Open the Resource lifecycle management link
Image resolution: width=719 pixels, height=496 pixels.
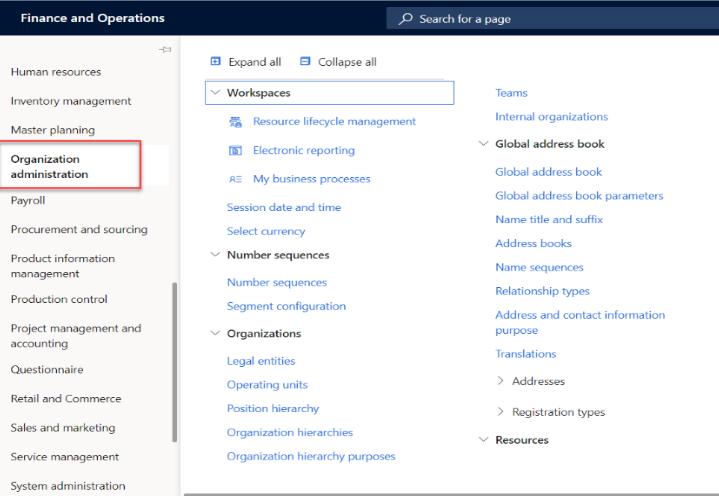point(334,121)
